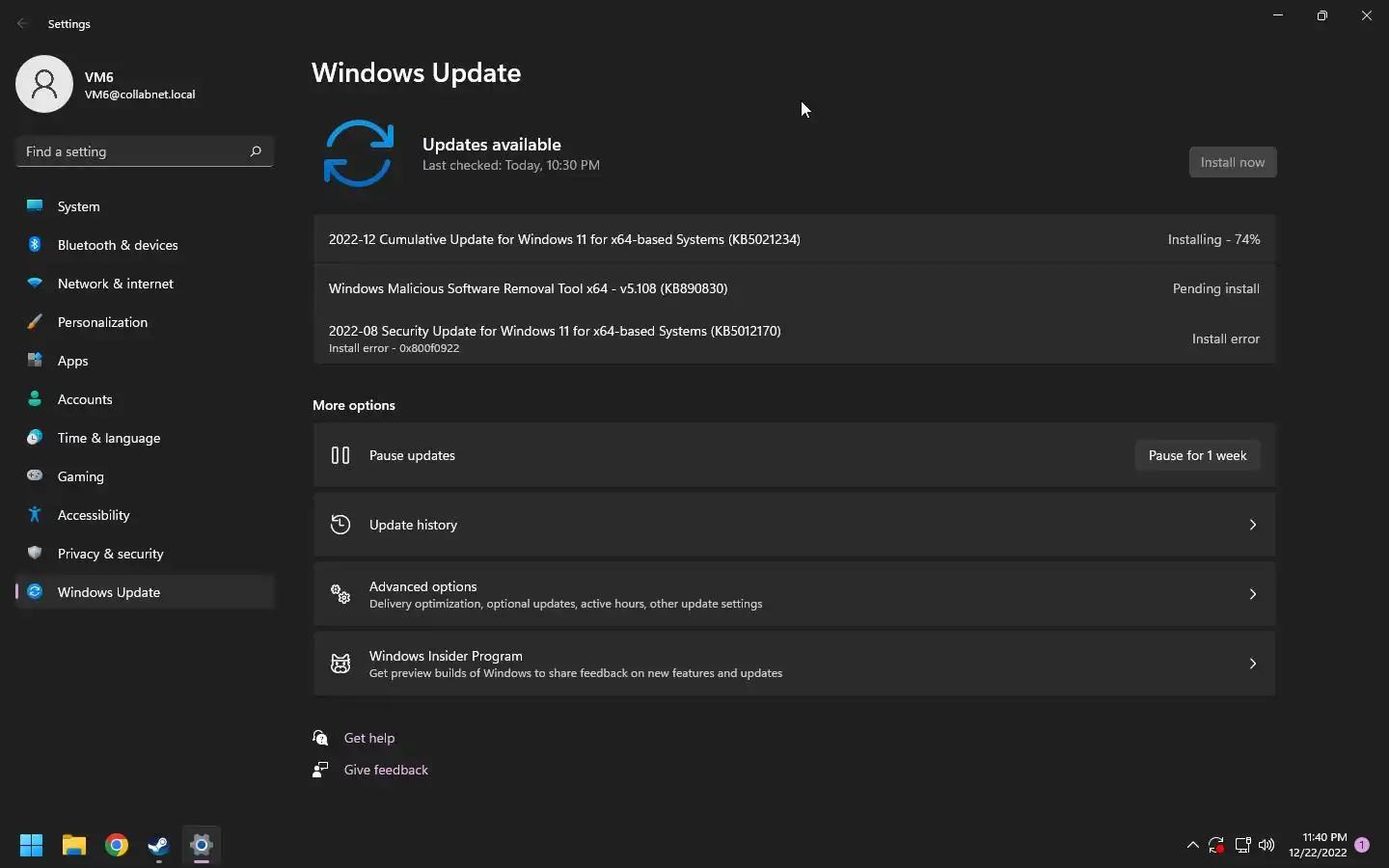Click the Update history clock icon

340,525
